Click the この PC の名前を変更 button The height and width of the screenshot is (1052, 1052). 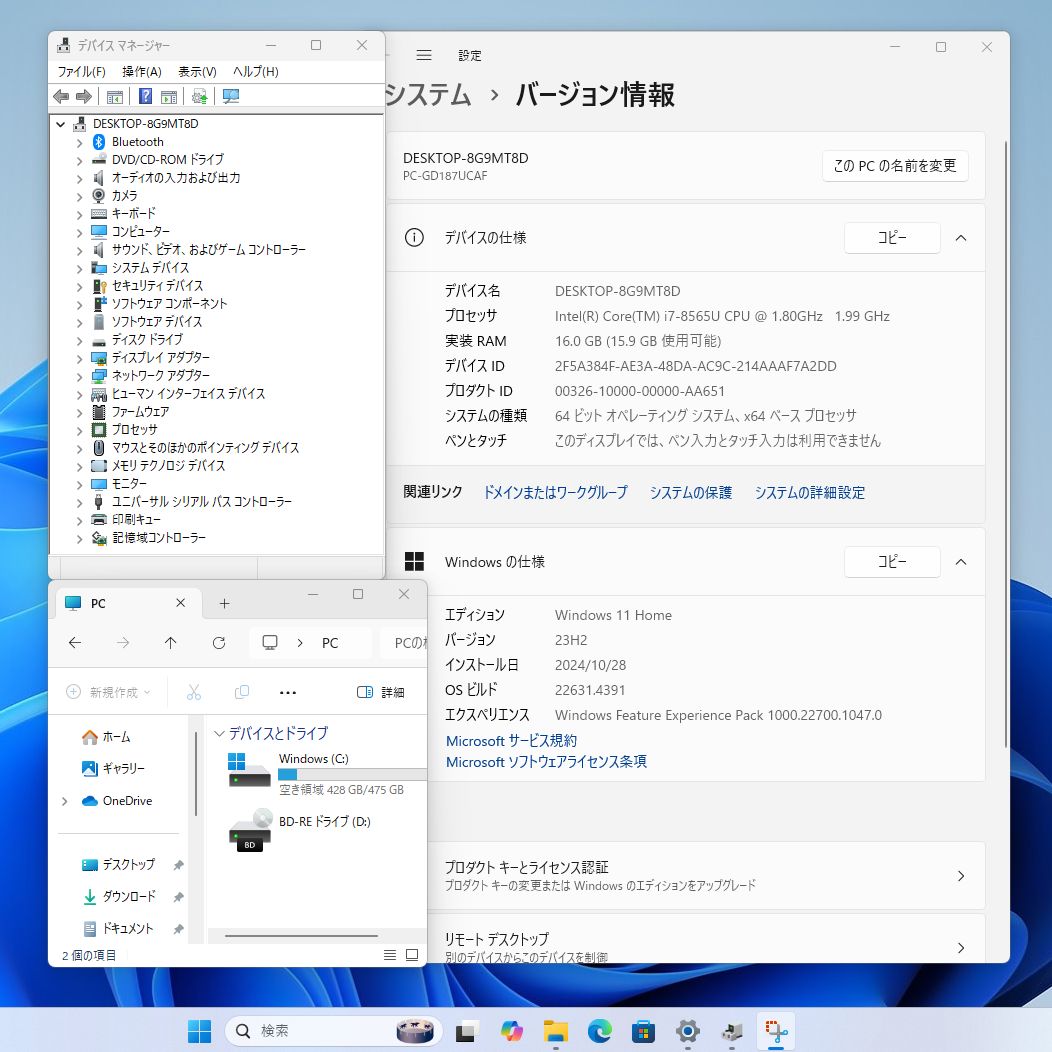[895, 166]
